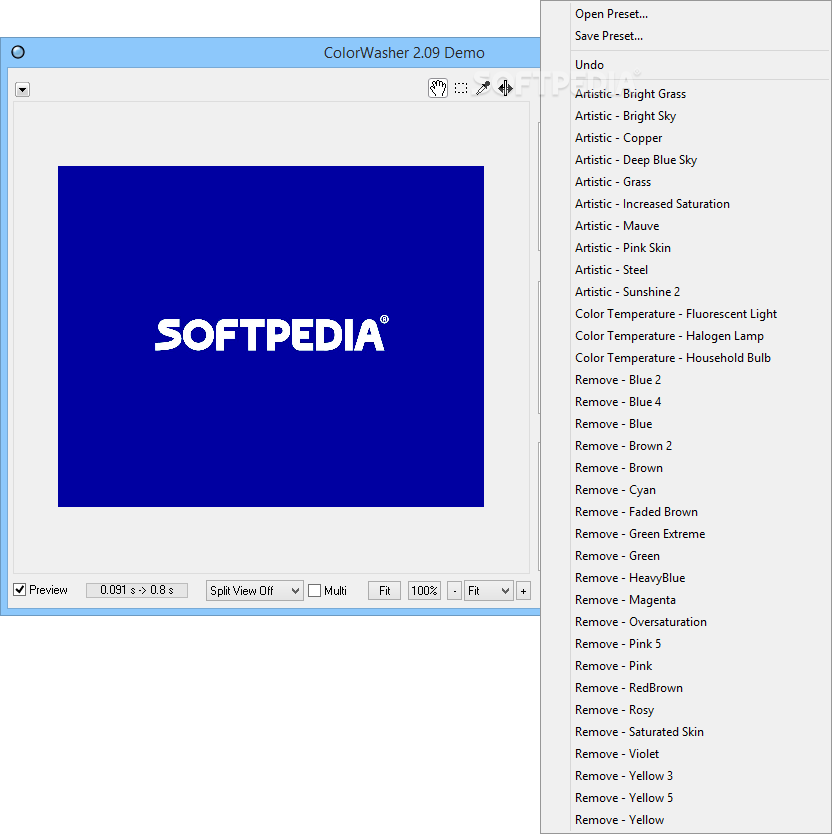Select the plain Remove - Green preset
The image size is (832, 834).
point(685,556)
